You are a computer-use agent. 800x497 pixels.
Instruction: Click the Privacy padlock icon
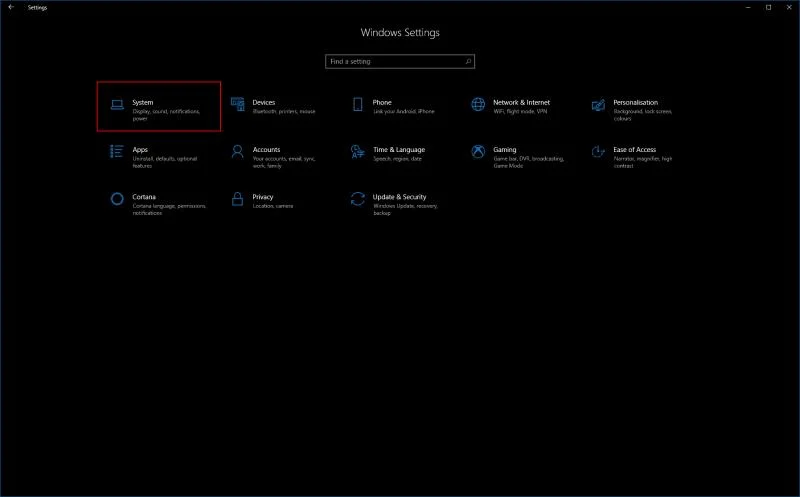click(x=238, y=199)
